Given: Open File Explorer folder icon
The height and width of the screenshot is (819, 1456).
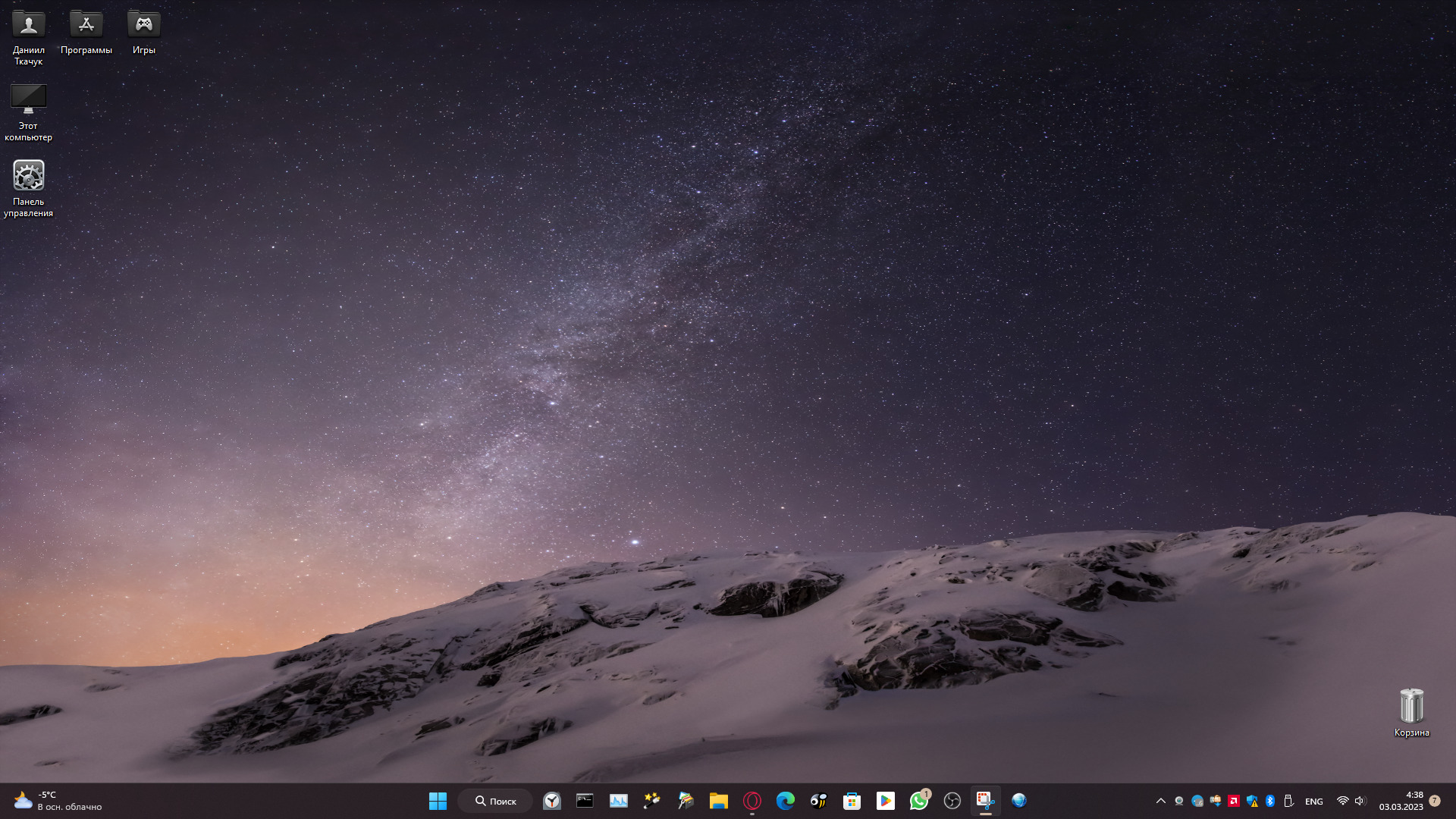Looking at the screenshot, I should tap(718, 801).
